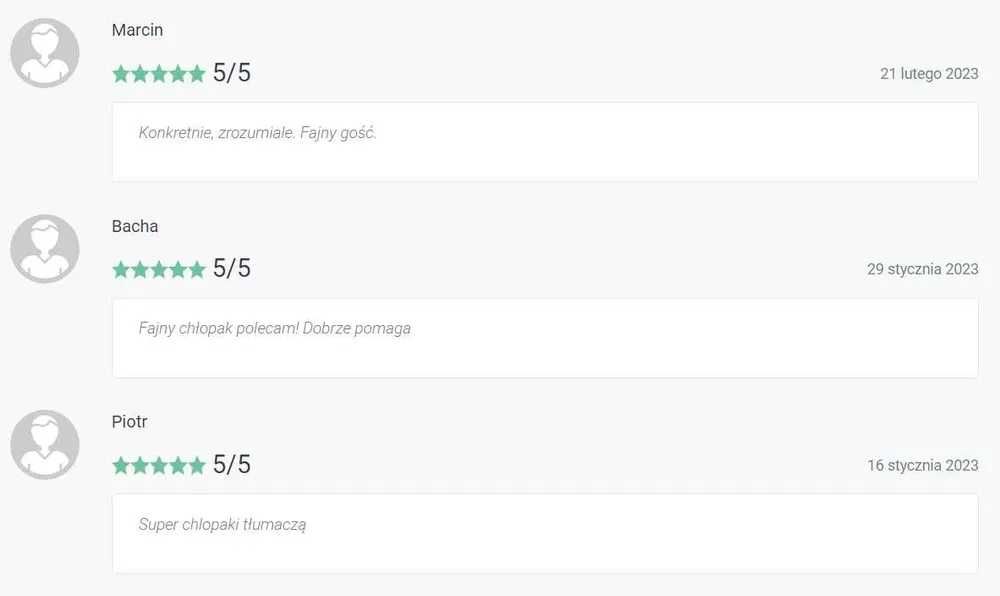Click the review text "Konkretnie, zrozumiale. Fajny gość."
This screenshot has width=1000, height=596.
tap(257, 132)
